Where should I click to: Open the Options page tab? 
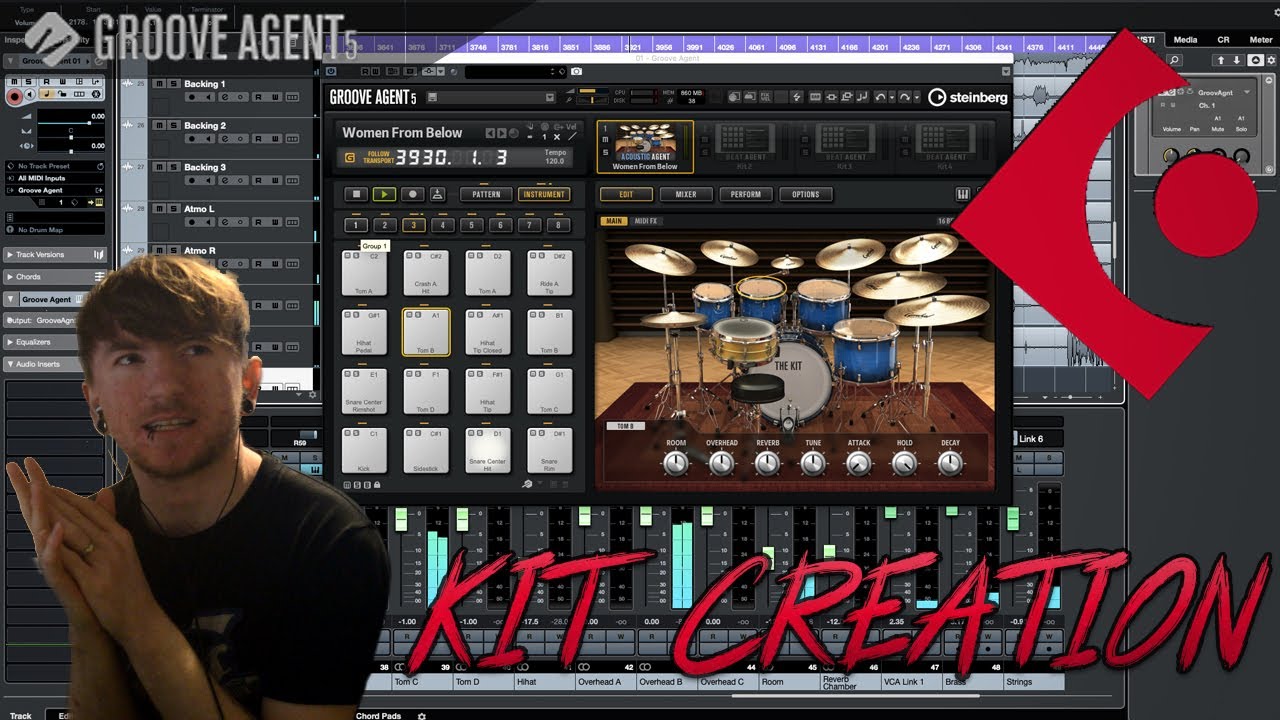[x=805, y=194]
